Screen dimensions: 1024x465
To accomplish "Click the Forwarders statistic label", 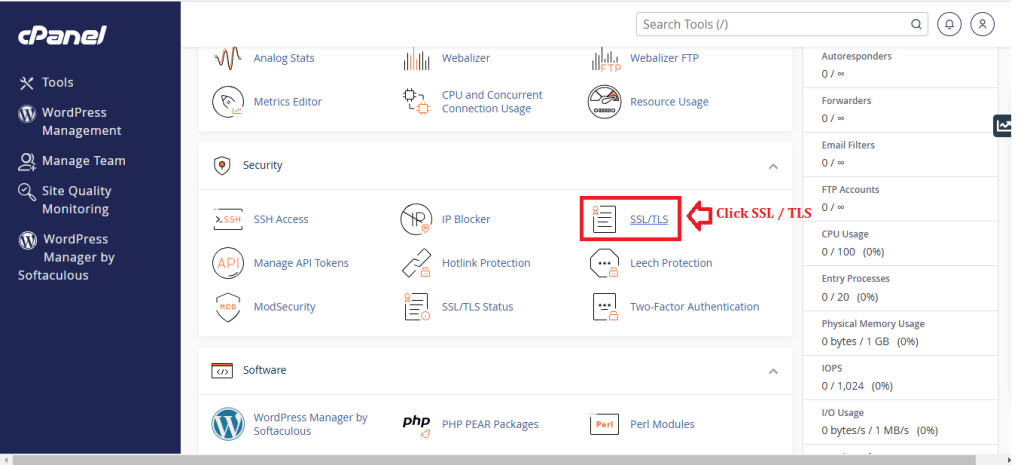I will pyautogui.click(x=846, y=101).
